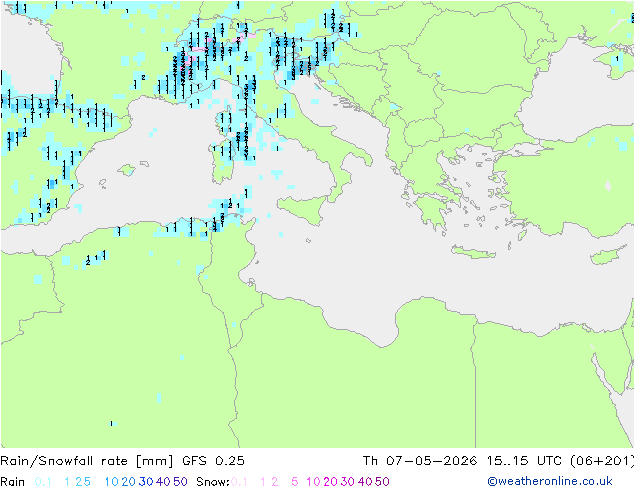Select the blue rain legend value 20

(129, 482)
